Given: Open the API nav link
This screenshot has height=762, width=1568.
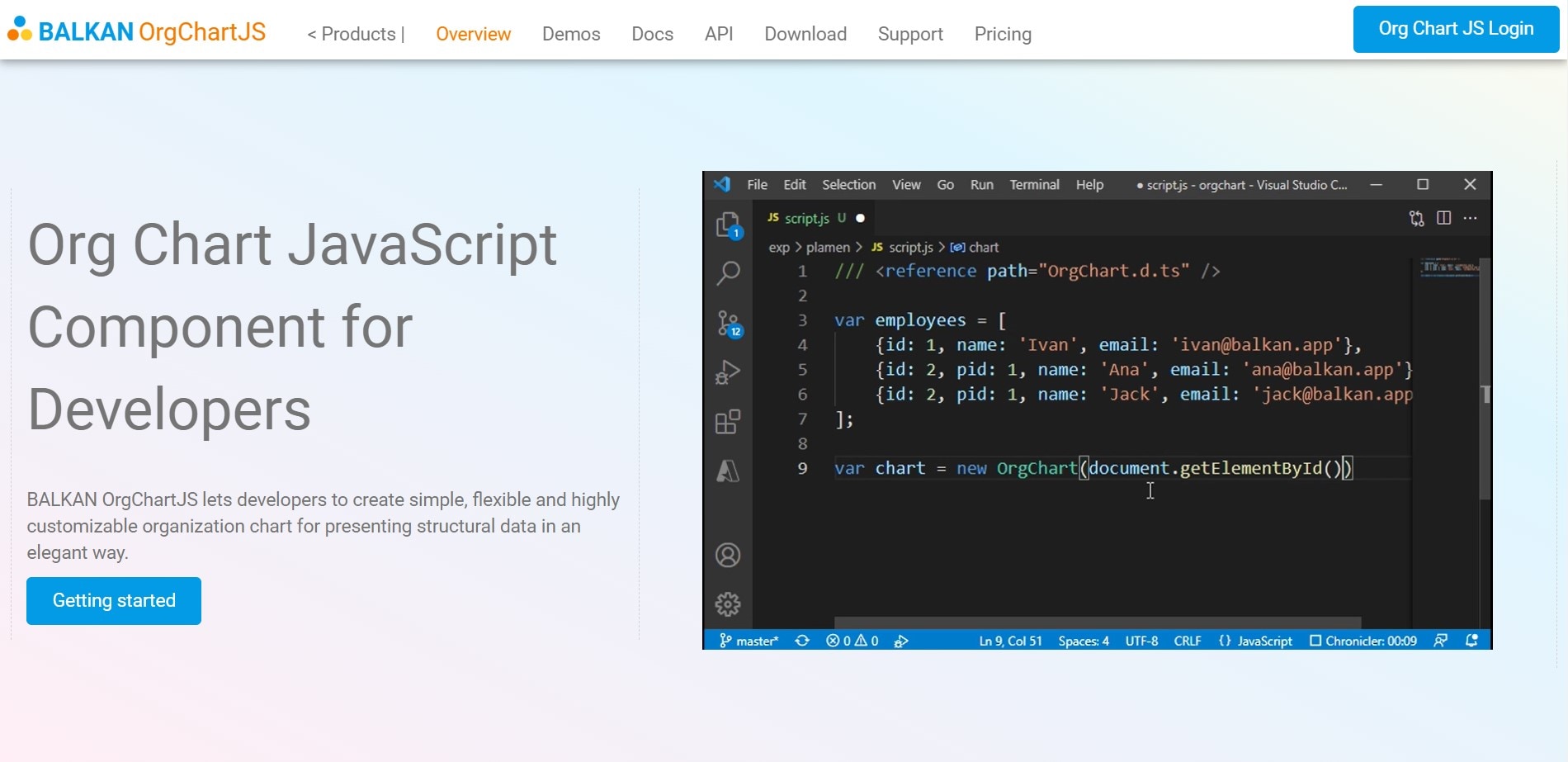Looking at the screenshot, I should click(719, 34).
